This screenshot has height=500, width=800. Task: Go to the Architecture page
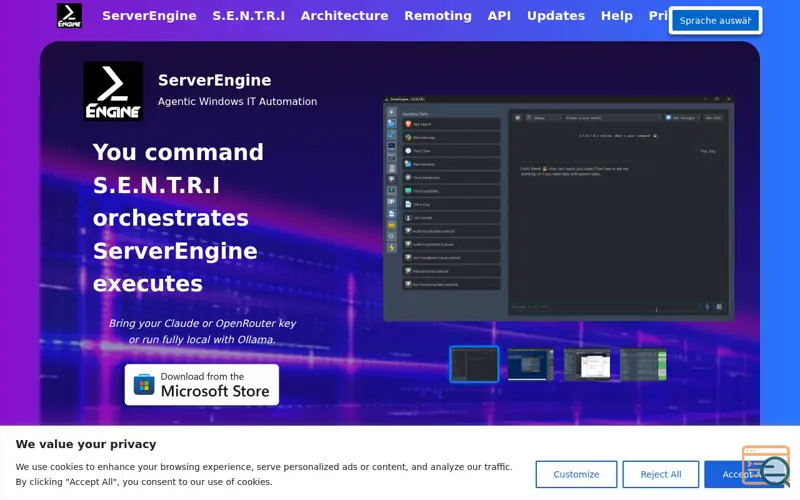point(344,16)
